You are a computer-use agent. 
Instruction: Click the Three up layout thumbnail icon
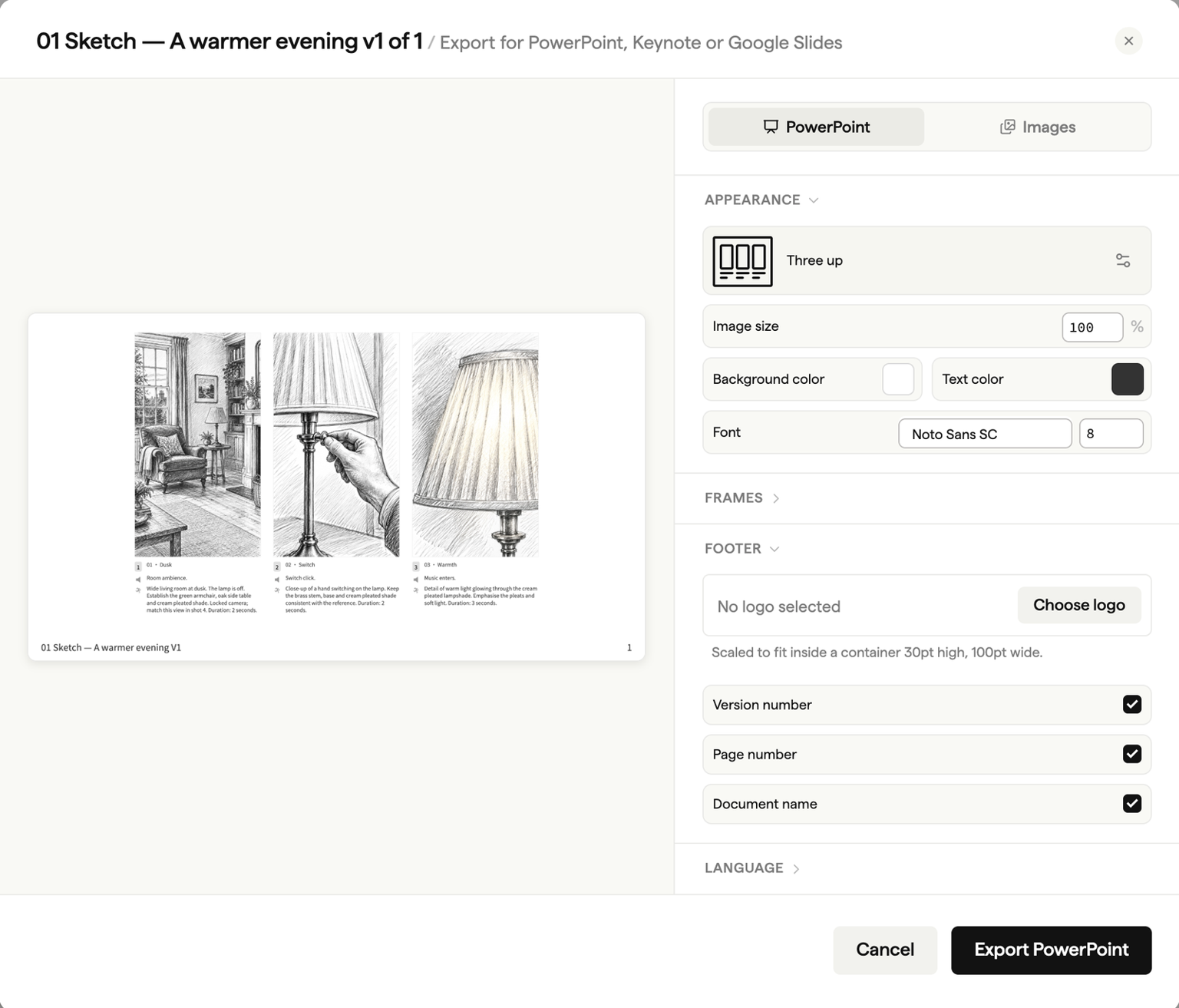pos(742,261)
